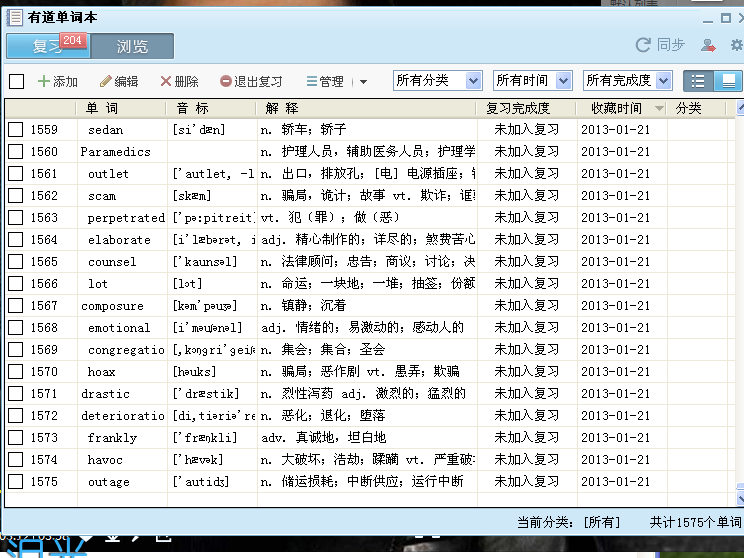The height and width of the screenshot is (558, 744).
Task: Select the word composure
Action: (112, 306)
